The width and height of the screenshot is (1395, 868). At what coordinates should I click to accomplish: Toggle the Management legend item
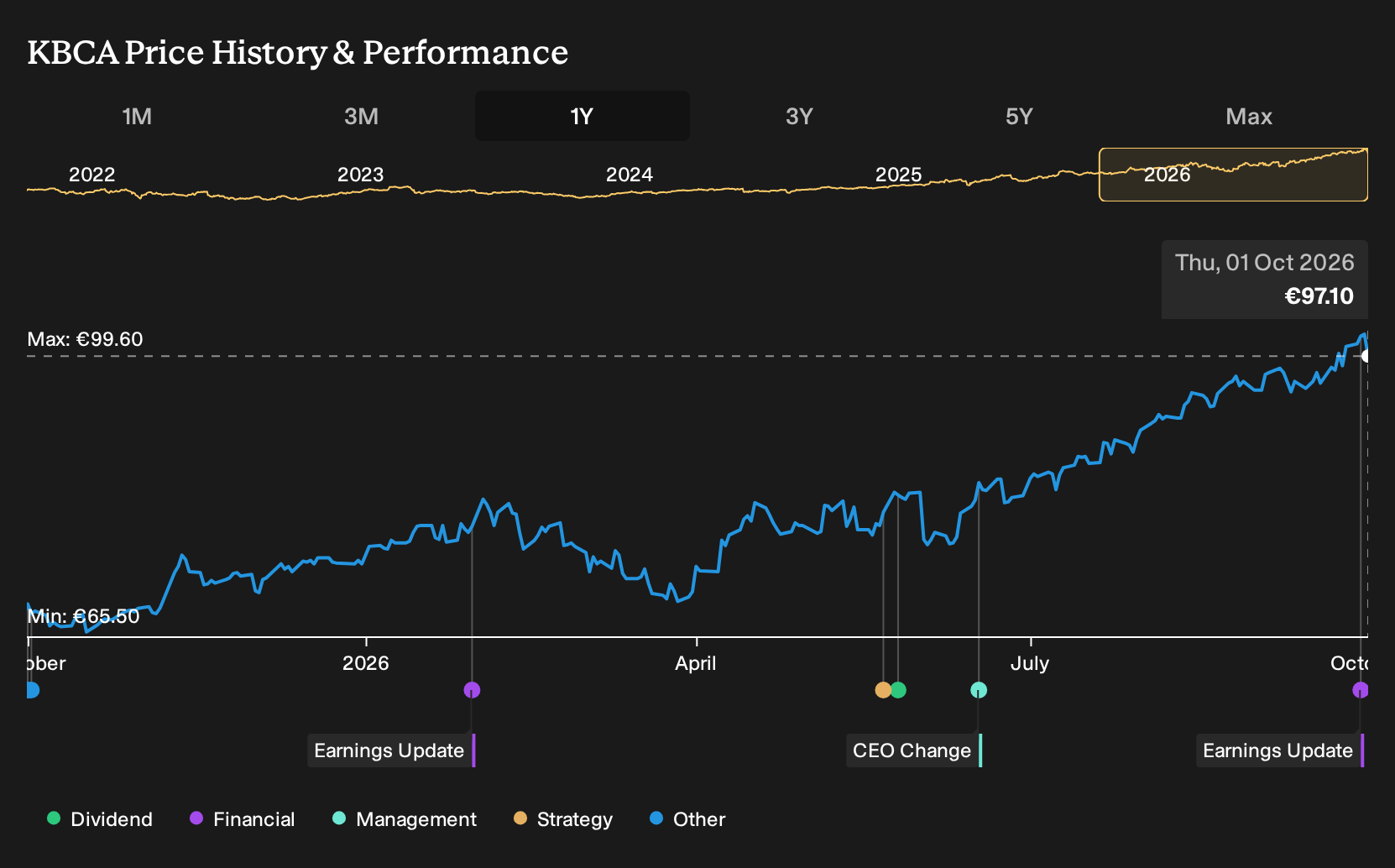point(405,819)
